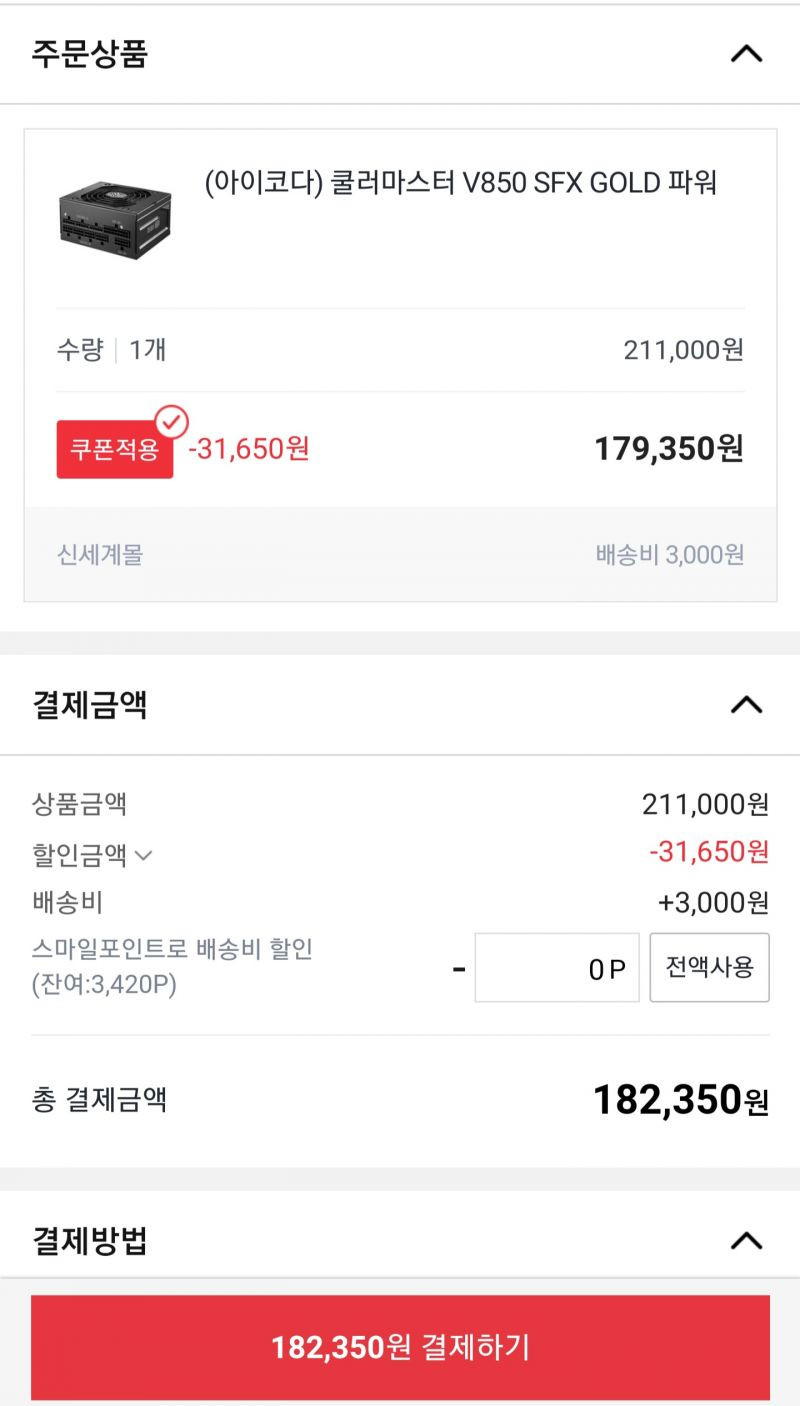This screenshot has width=800, height=1406.
Task: Tap the 할인금액 label text
Action: (80, 855)
